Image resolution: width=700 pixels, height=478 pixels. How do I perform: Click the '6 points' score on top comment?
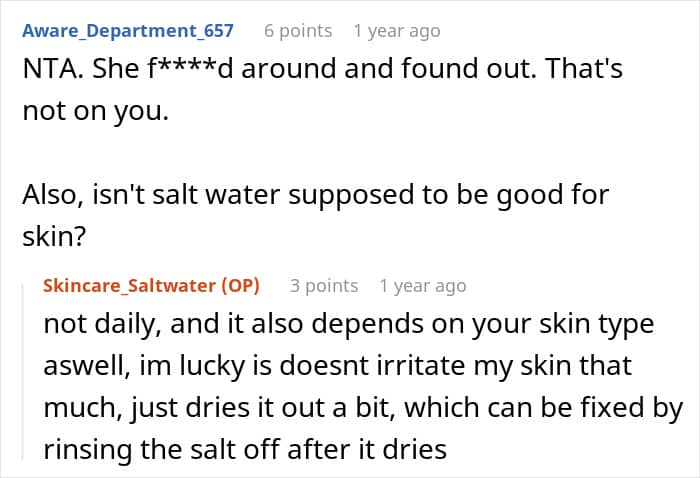click(x=297, y=31)
